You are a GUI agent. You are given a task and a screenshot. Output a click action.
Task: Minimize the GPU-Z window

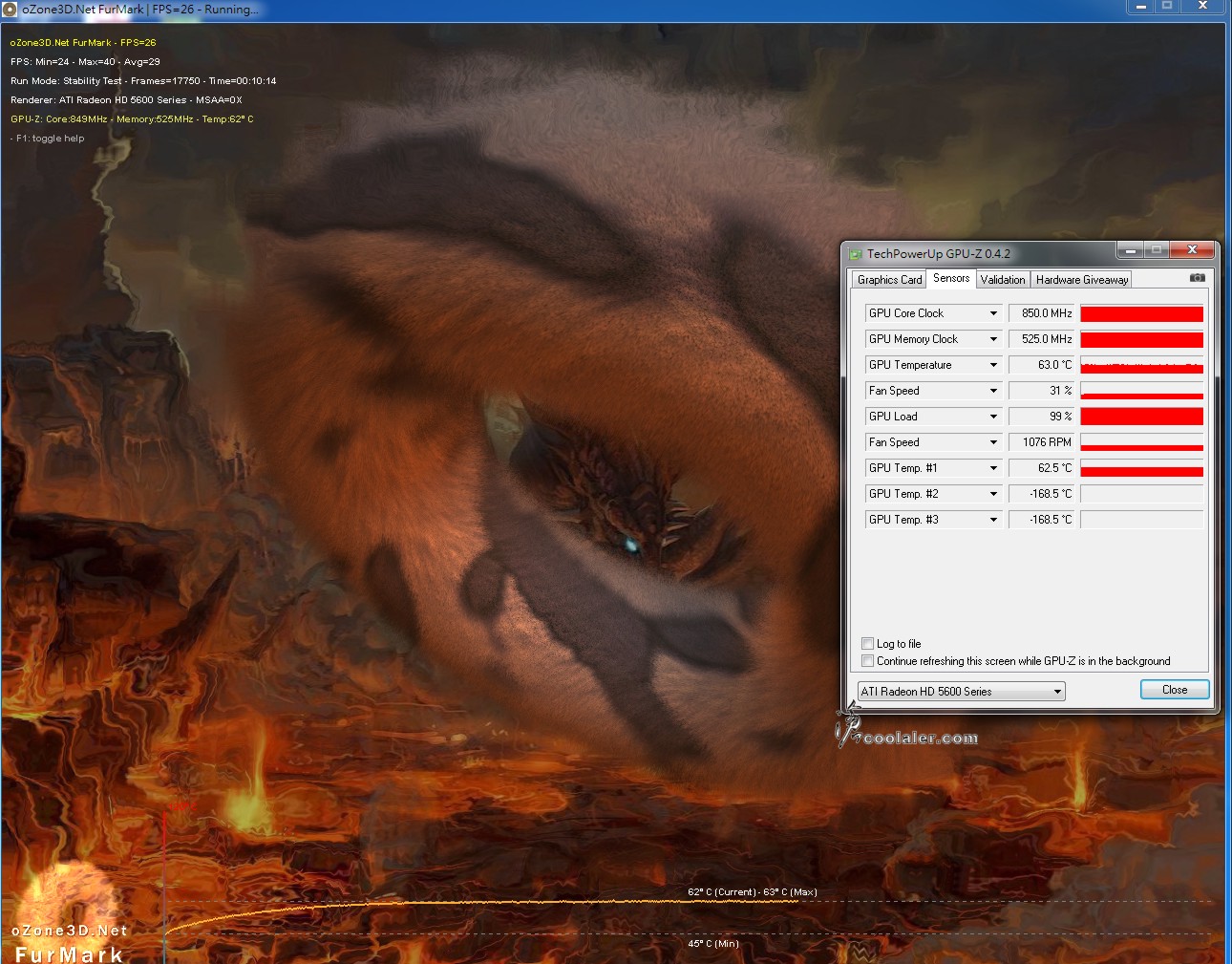pos(1130,250)
